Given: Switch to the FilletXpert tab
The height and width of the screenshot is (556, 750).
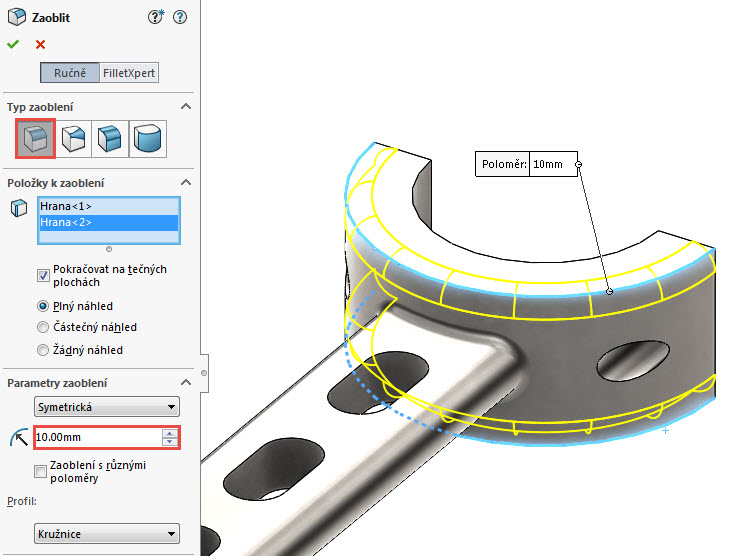Looking at the screenshot, I should 130,73.
